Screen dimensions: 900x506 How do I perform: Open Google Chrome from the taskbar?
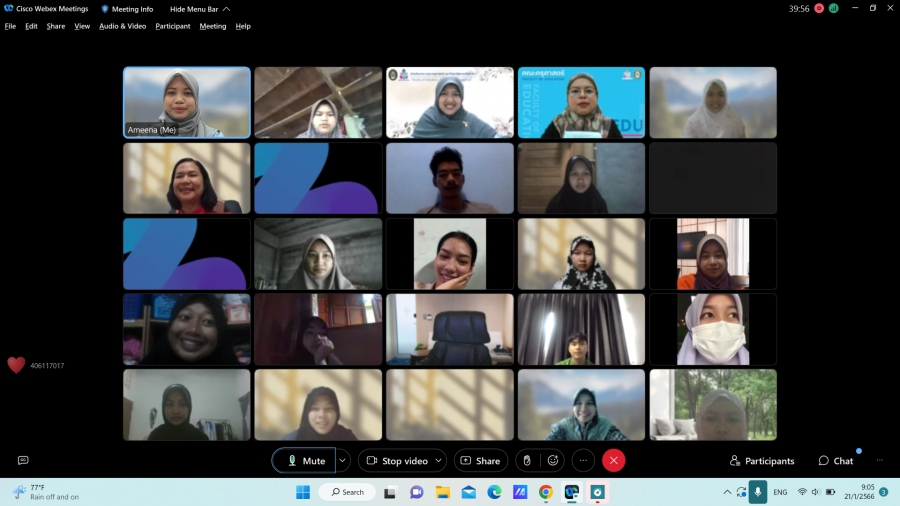[546, 492]
